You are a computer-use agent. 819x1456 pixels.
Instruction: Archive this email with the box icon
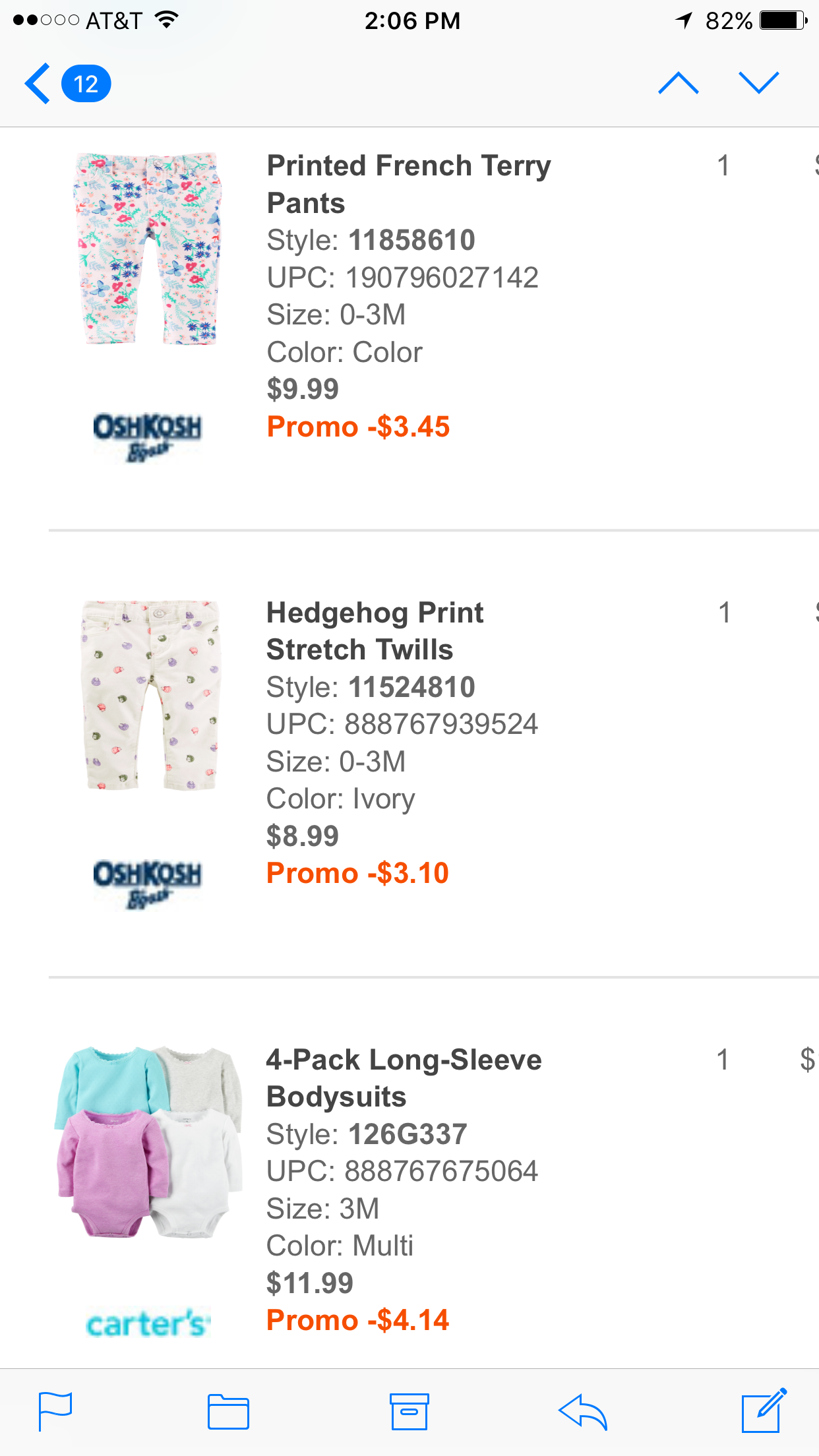409,1411
